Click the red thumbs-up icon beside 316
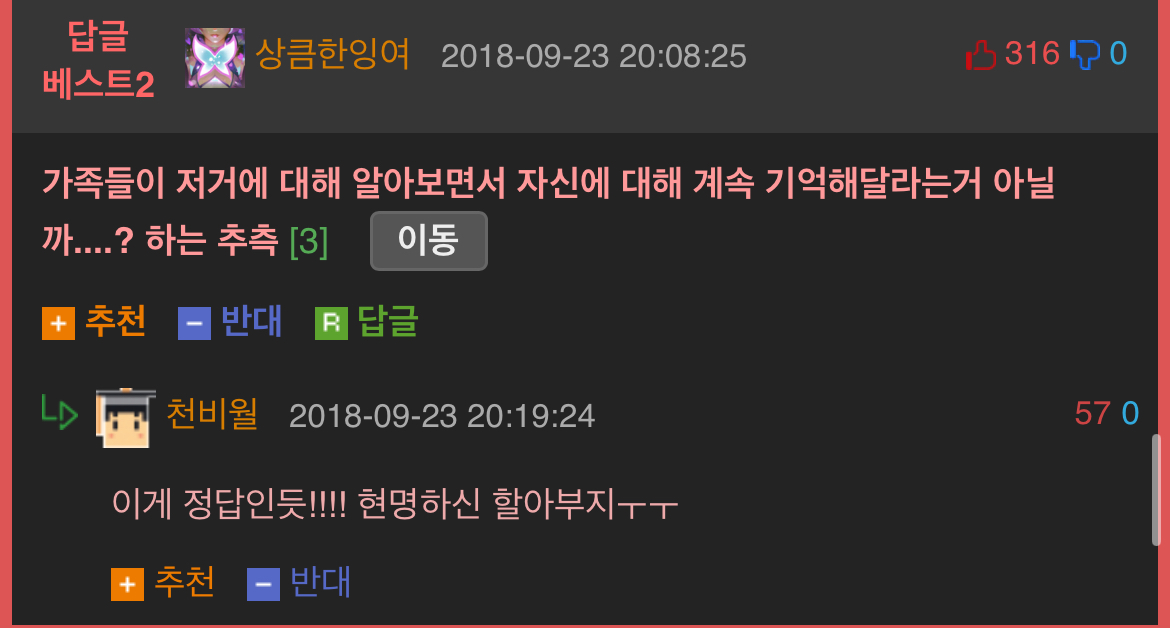Viewport: 1170px width, 628px height. [x=980, y=55]
